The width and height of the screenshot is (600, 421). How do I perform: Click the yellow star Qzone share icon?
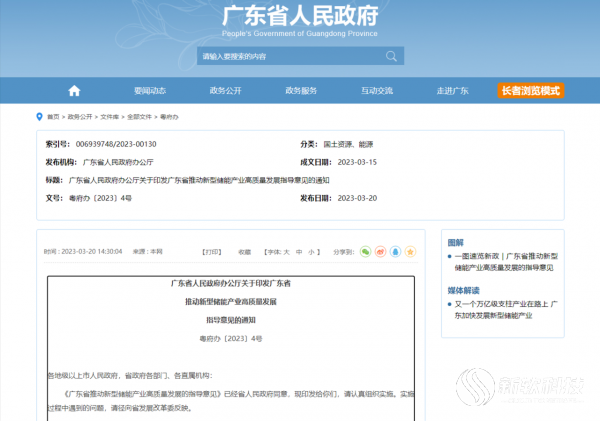coord(411,251)
